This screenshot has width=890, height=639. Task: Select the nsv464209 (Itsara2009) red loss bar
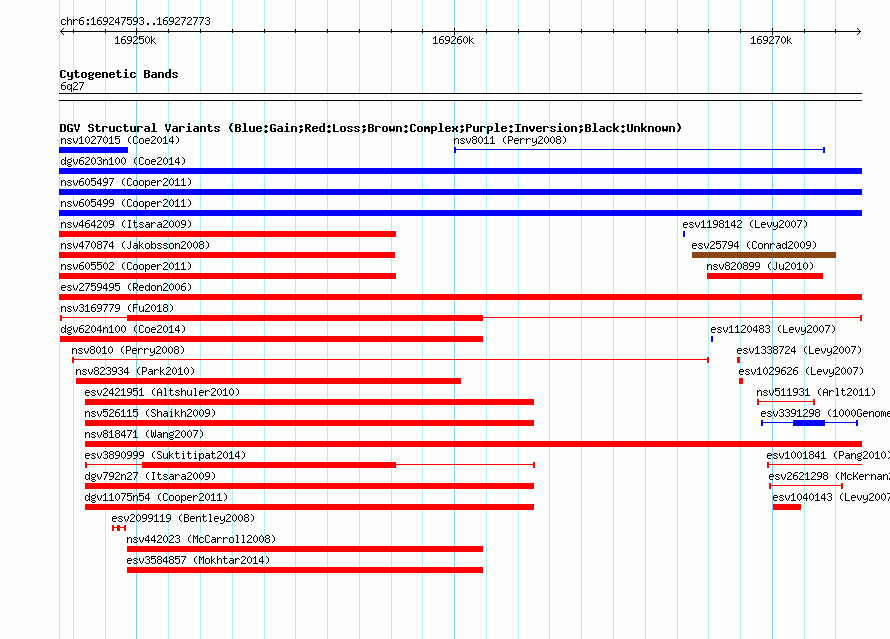coord(228,234)
